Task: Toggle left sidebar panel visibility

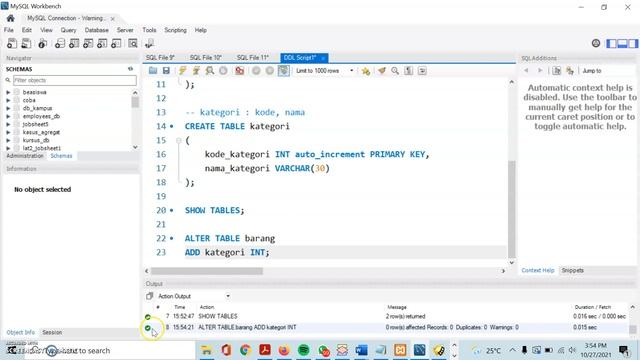Action: [612, 43]
